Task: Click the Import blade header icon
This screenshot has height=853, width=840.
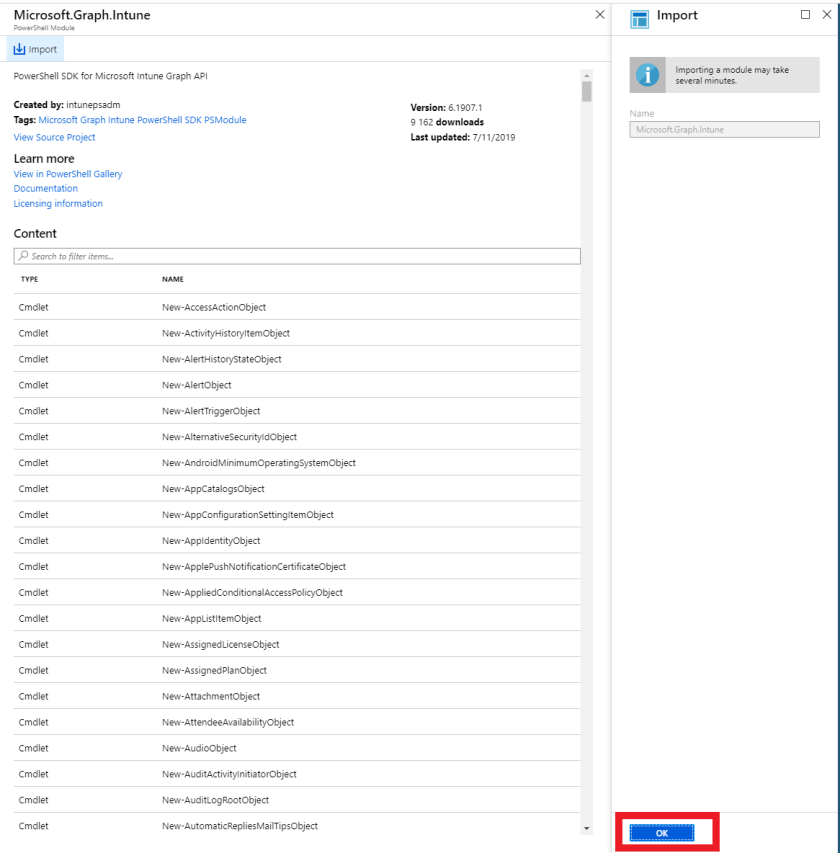Action: coord(639,19)
